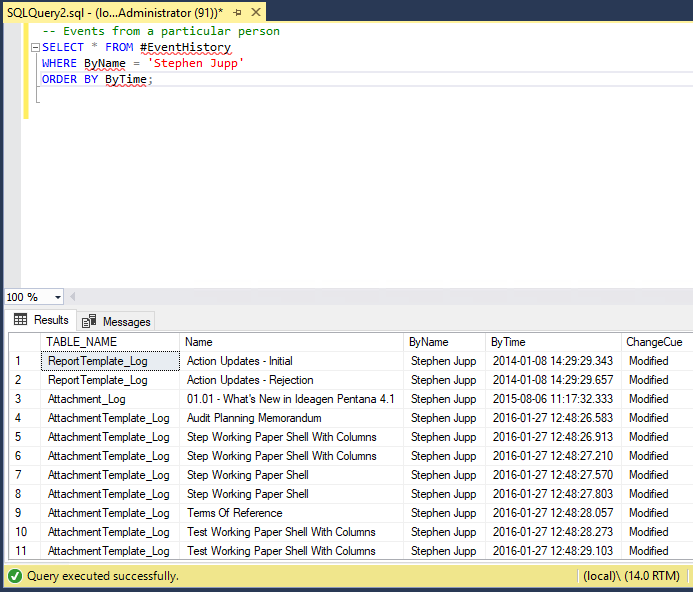The height and width of the screenshot is (592, 693).
Task: Click 'AttachmentTemplate_Log' cell in row 9
Action: [x=110, y=513]
